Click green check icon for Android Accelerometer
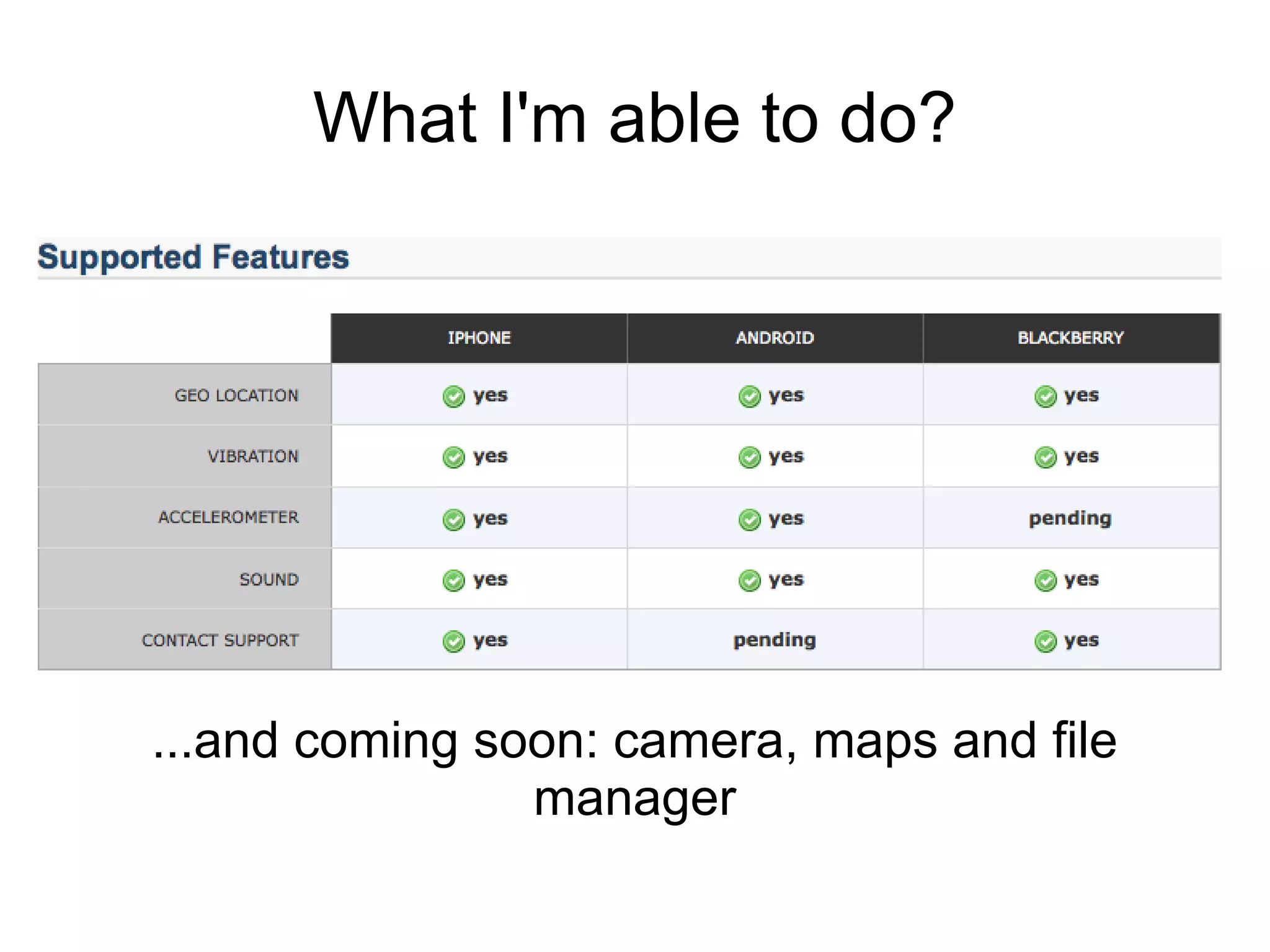 click(749, 519)
